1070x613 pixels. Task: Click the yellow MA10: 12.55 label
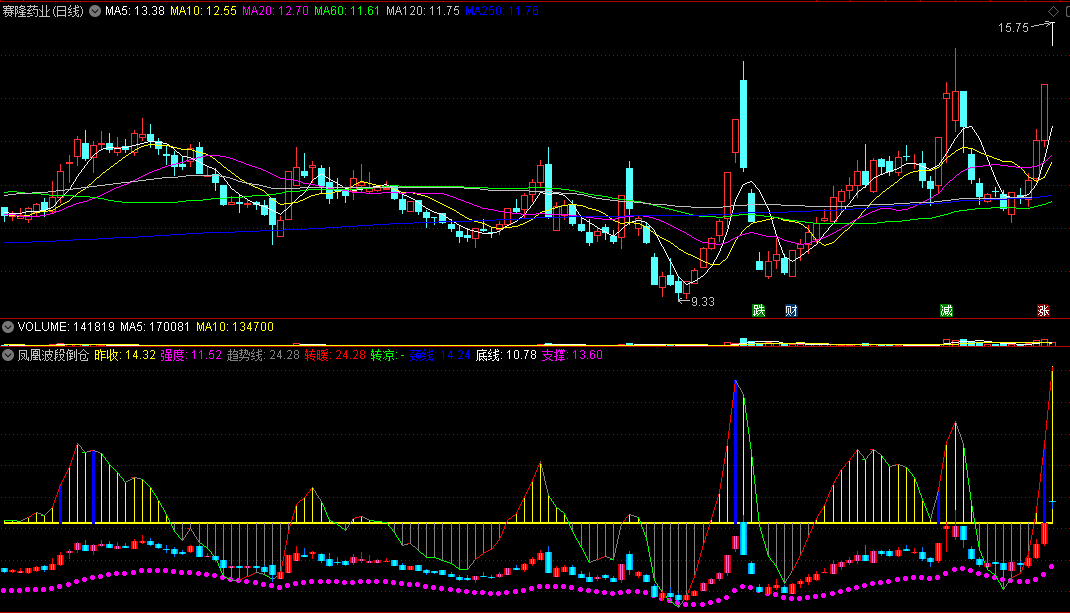203,11
